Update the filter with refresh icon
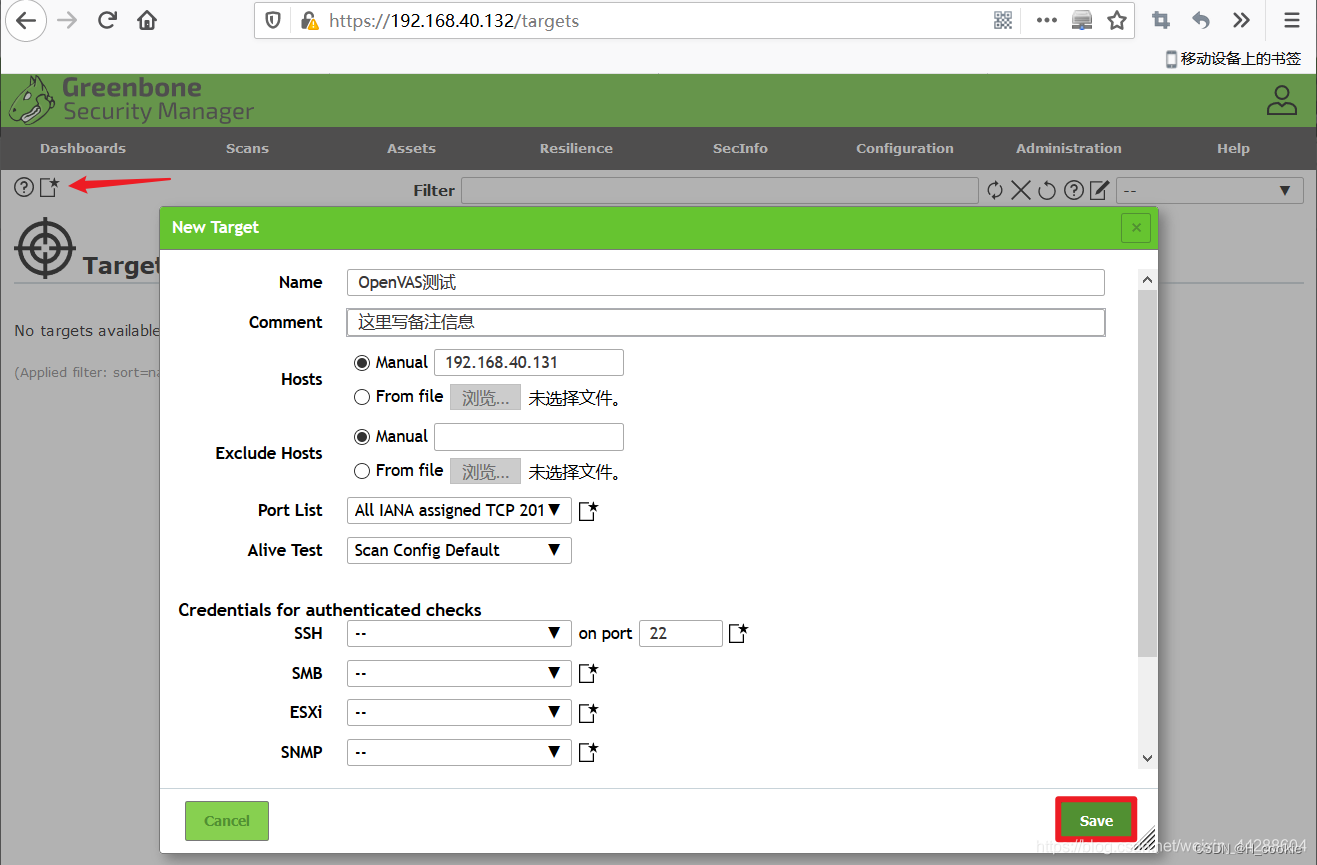The height and width of the screenshot is (865, 1317). [x=994, y=190]
